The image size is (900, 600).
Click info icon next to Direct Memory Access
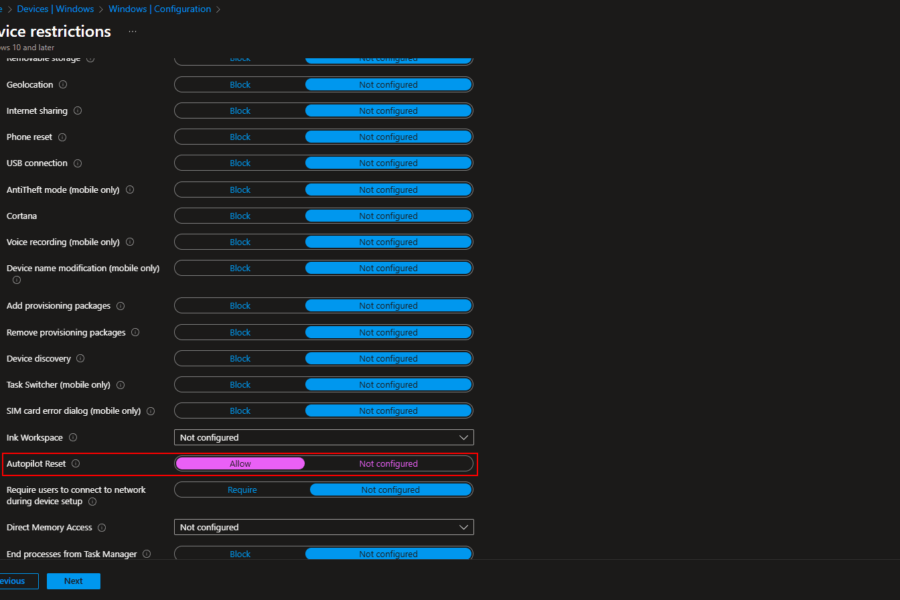[x=101, y=527]
